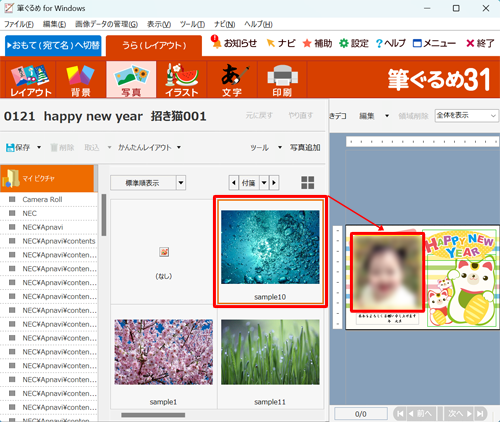Open the 印刷 (Print) tool
This screenshot has height=422, width=500.
(282, 80)
